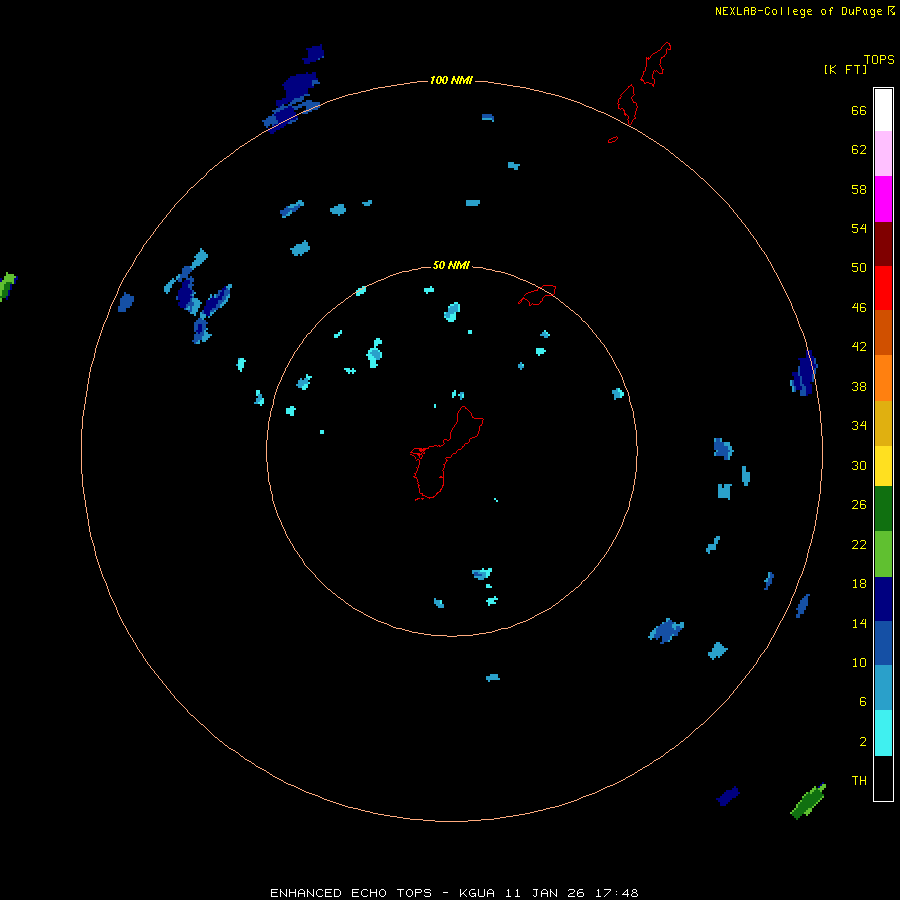Click the ENHANCED ECHO TOPS caption
Viewport: 900px width, 900px height.
click(351, 893)
